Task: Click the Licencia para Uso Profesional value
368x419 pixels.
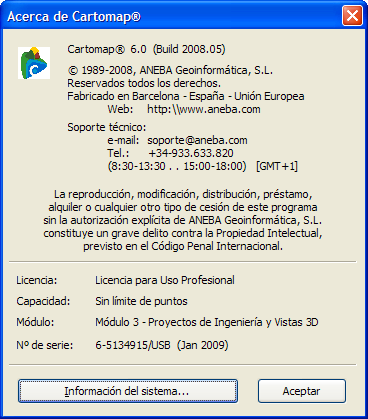Action: point(165,280)
